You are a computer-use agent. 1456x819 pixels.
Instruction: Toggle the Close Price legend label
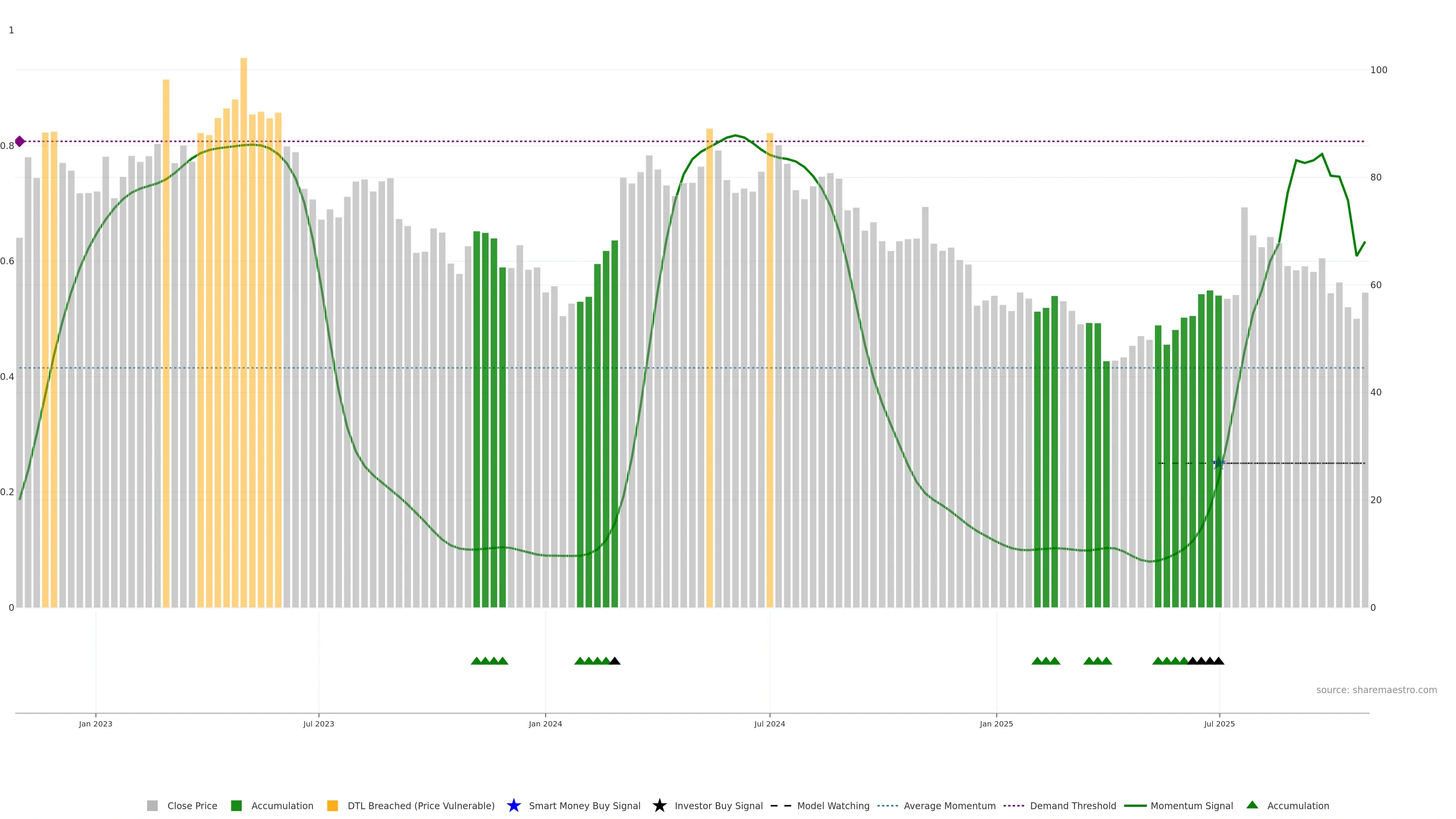[x=192, y=805]
